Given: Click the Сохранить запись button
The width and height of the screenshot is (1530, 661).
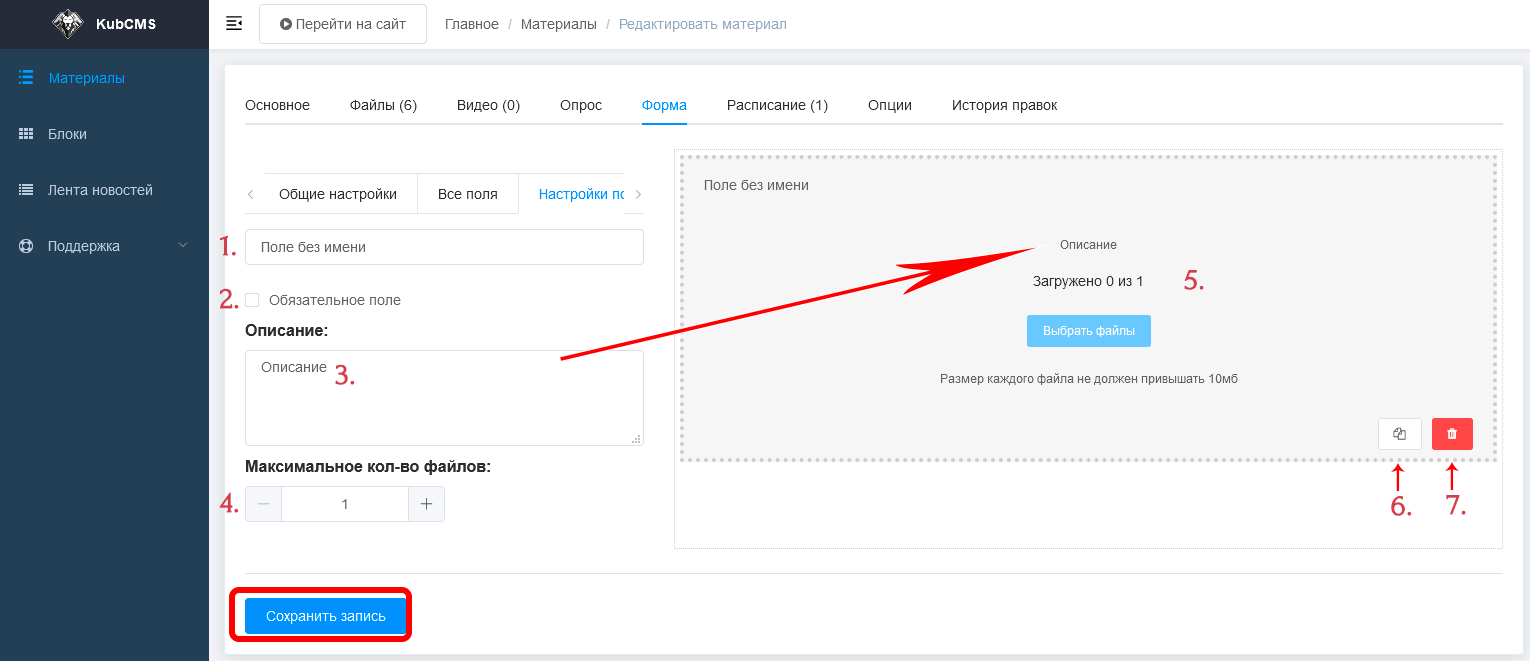Looking at the screenshot, I should coord(326,616).
